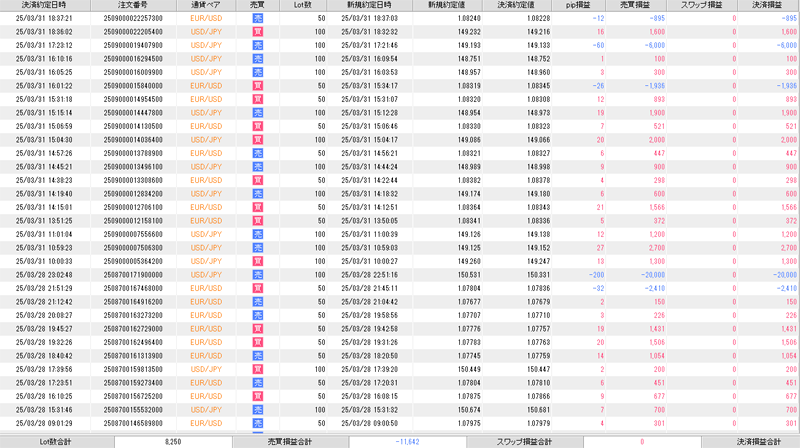800x448 pixels.
Task: Click the sell icon in the 14:19:40 row
Action: (x=258, y=194)
